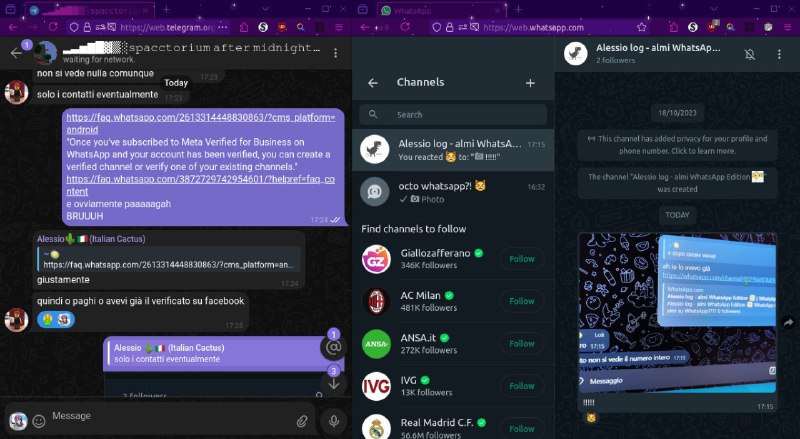Create a new WhatsApp channel with plus
The height and width of the screenshot is (439, 800).
(x=530, y=83)
